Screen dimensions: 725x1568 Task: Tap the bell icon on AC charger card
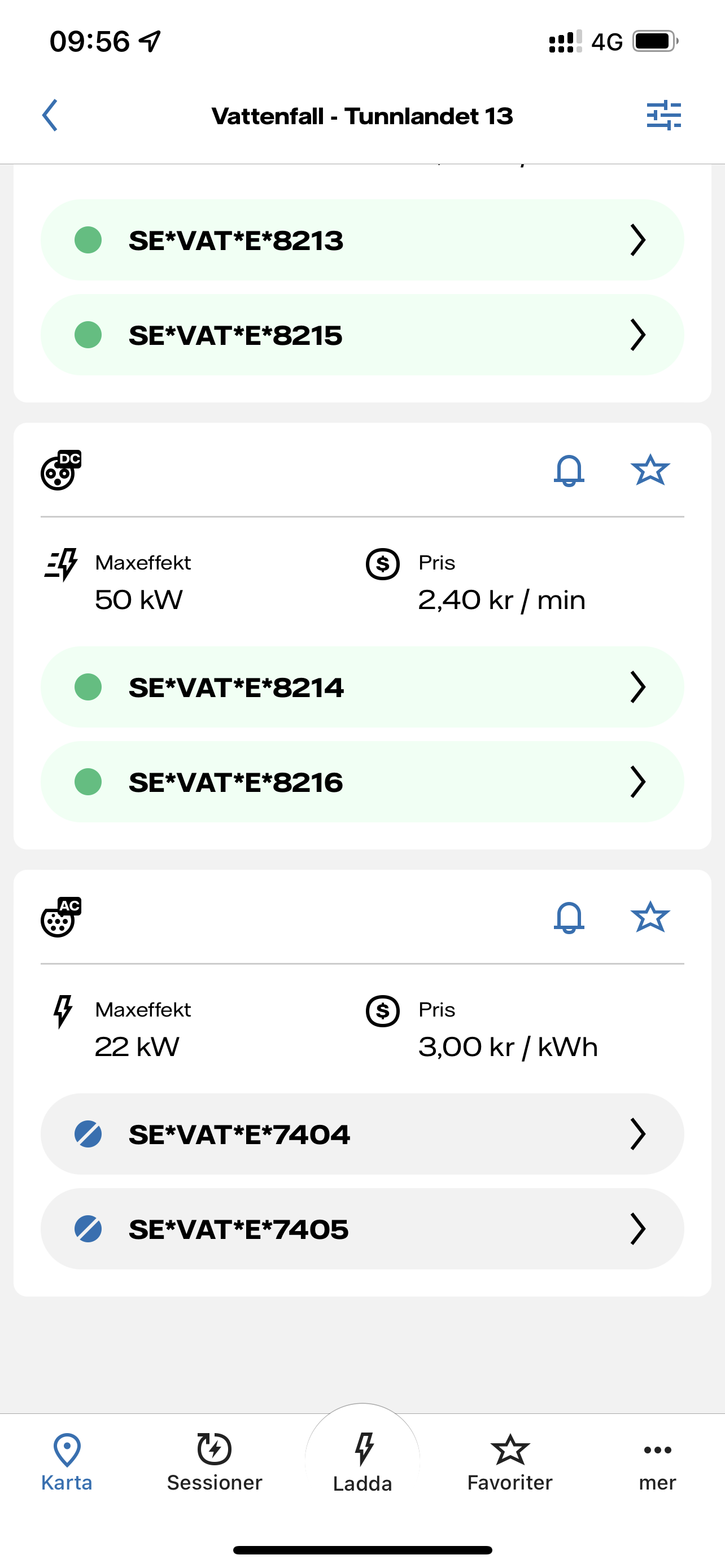pos(569,917)
